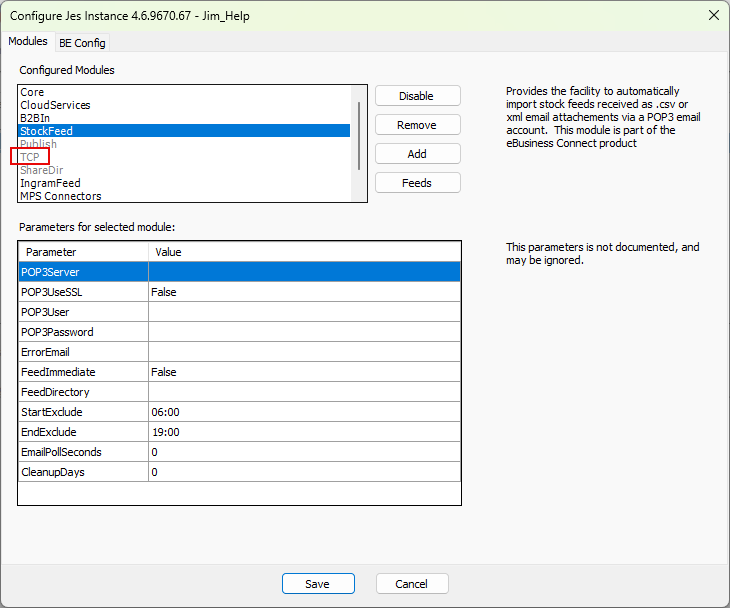730x608 pixels.
Task: Click the CleanupDays 0 value
Action: coord(304,472)
